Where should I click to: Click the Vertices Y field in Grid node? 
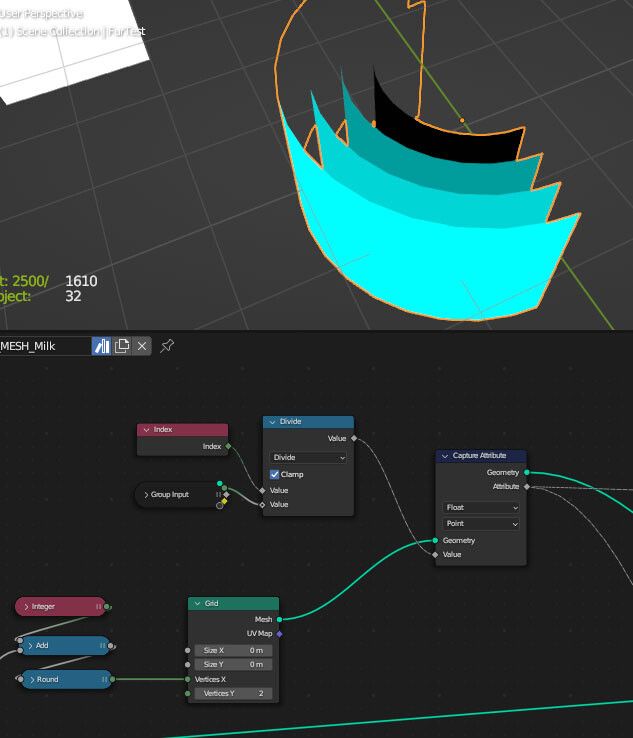(x=233, y=693)
